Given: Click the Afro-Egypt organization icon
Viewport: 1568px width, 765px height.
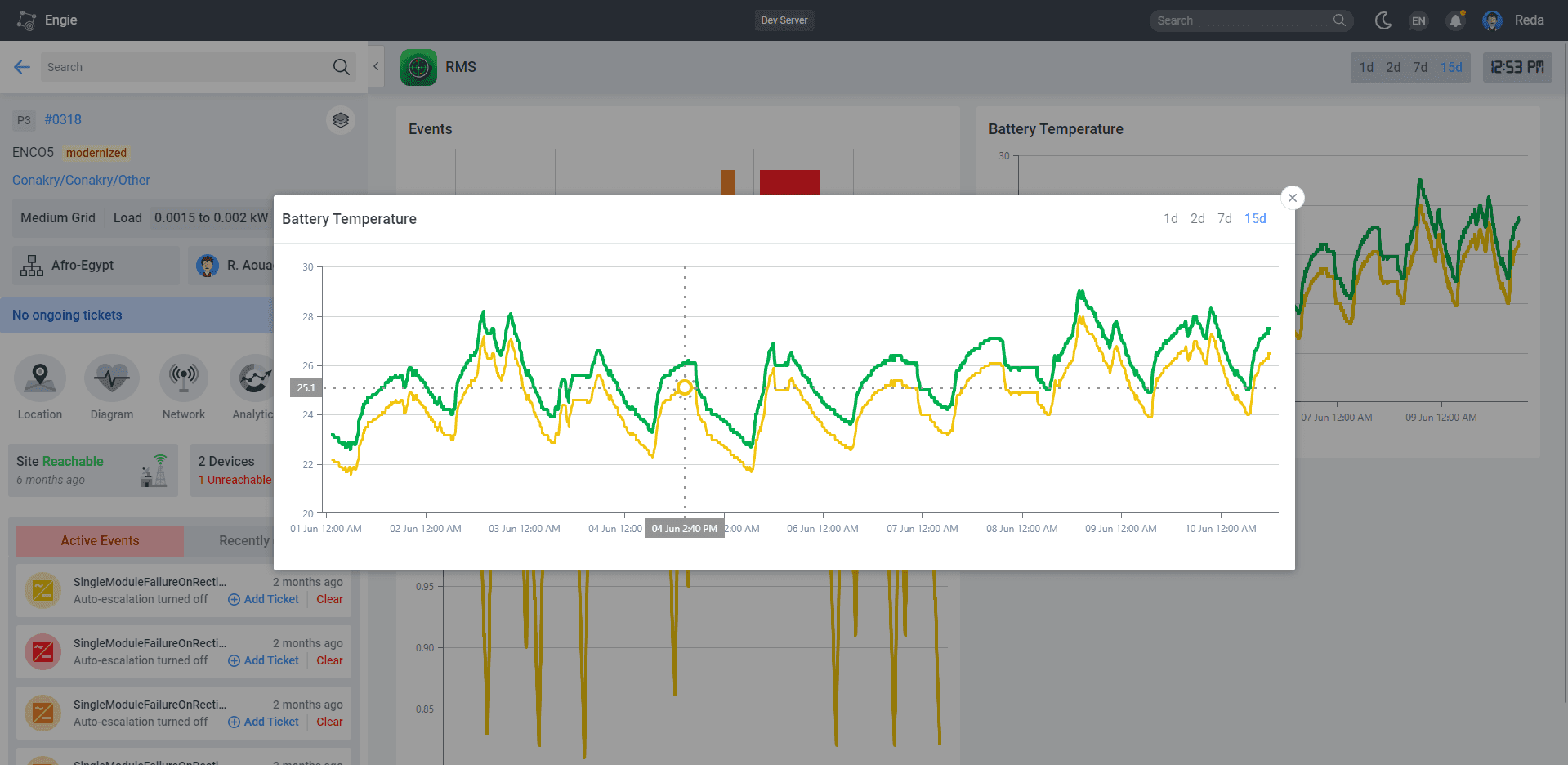Looking at the screenshot, I should (x=32, y=266).
